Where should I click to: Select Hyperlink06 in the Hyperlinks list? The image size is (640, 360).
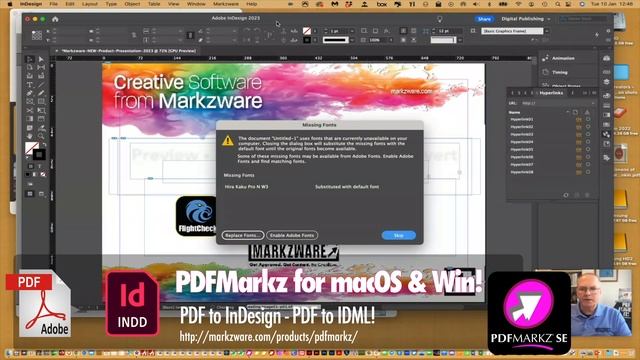[x=522, y=157]
